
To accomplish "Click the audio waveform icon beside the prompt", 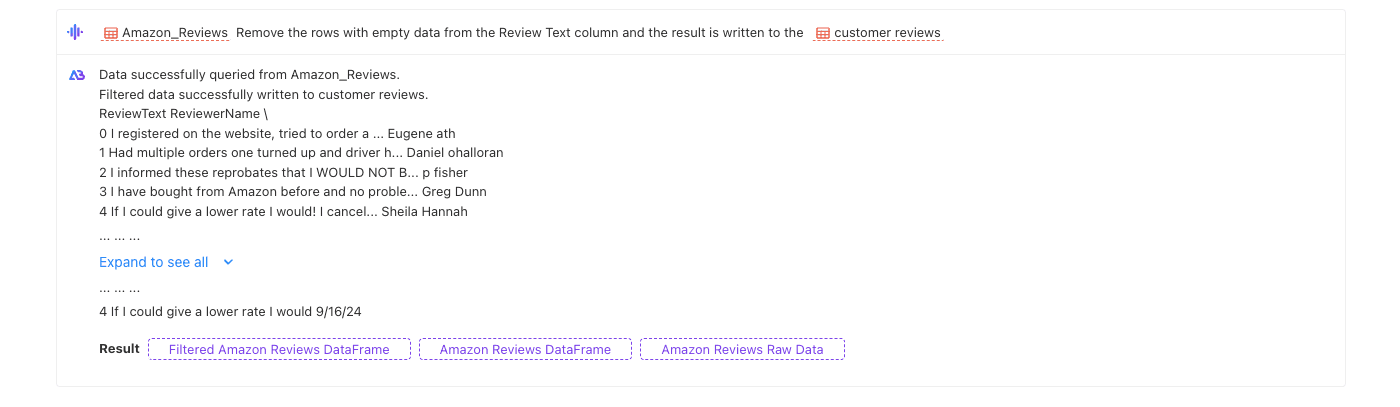I will (76, 32).
